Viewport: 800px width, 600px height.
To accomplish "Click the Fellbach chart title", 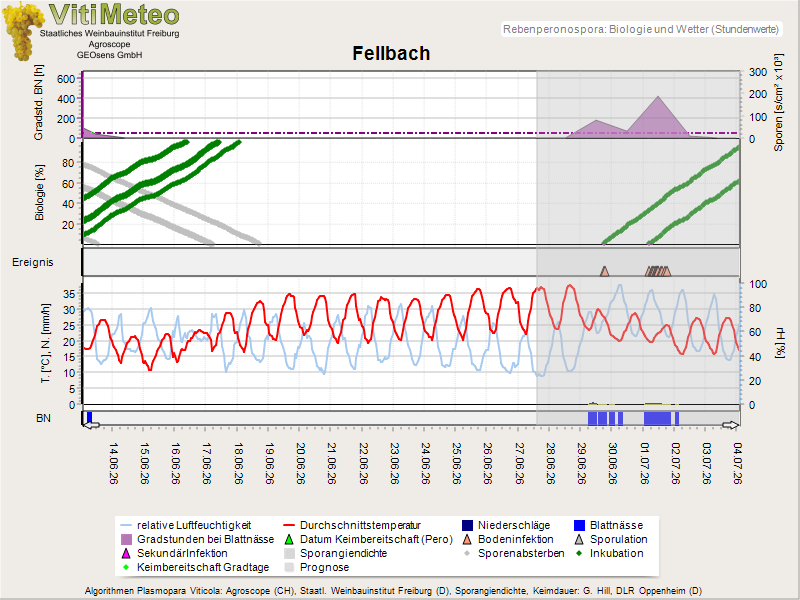I will 391,54.
